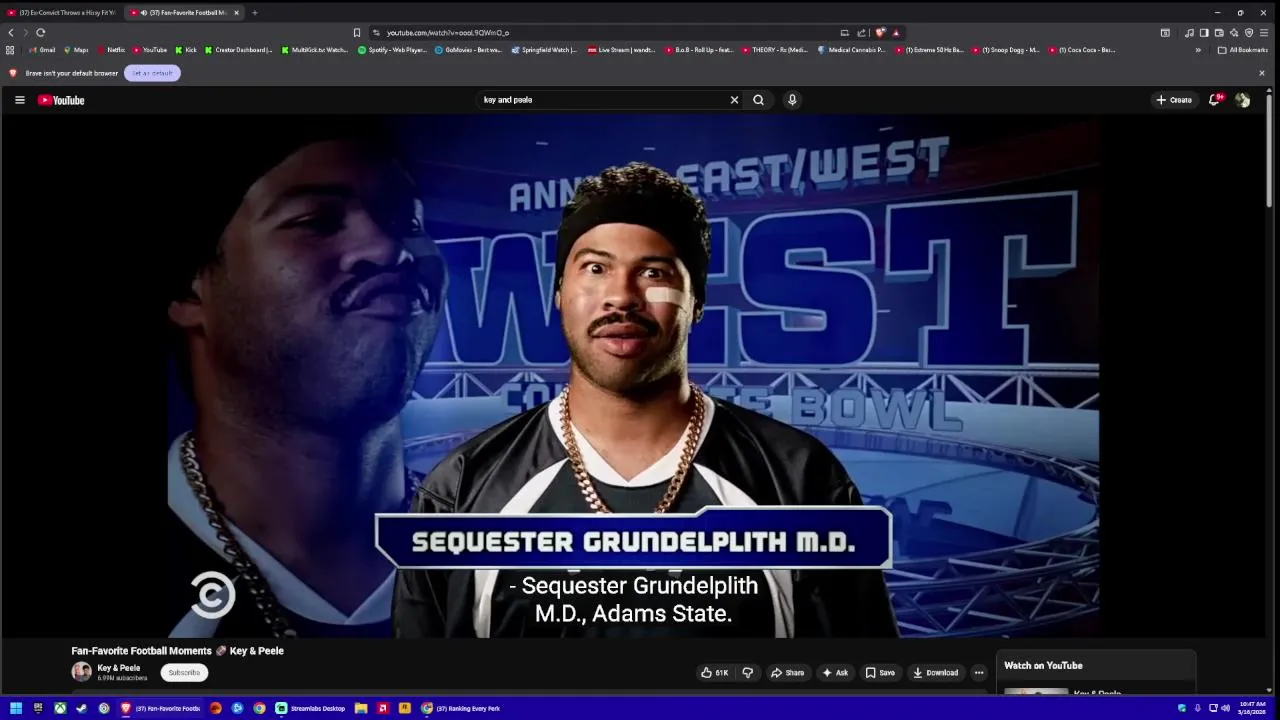Dislike the video with thumbs down
1280x720 pixels.
pos(747,673)
